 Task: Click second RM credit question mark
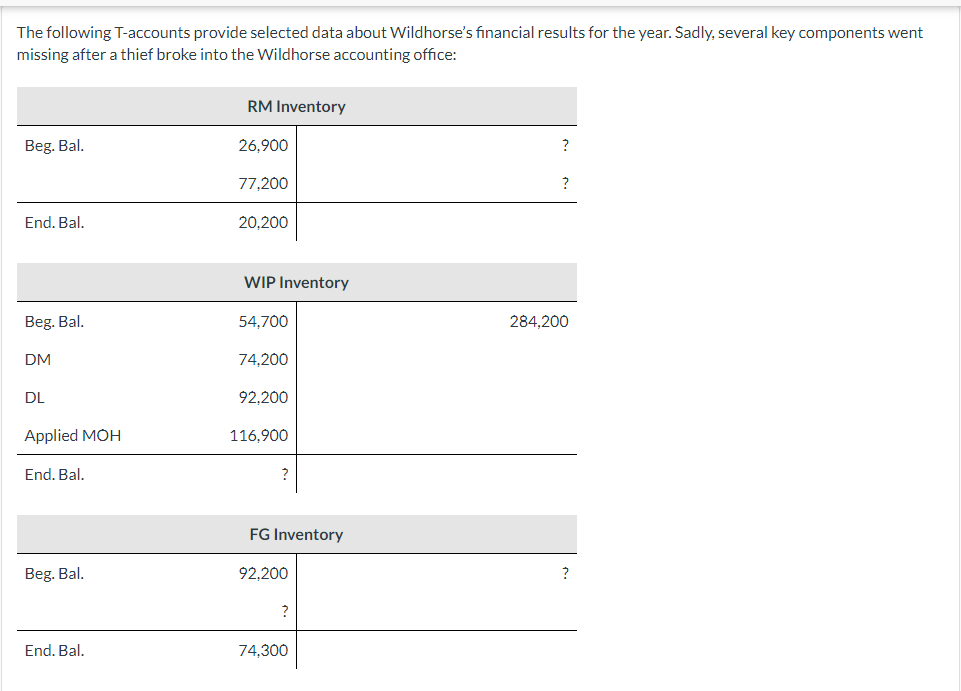coord(565,183)
